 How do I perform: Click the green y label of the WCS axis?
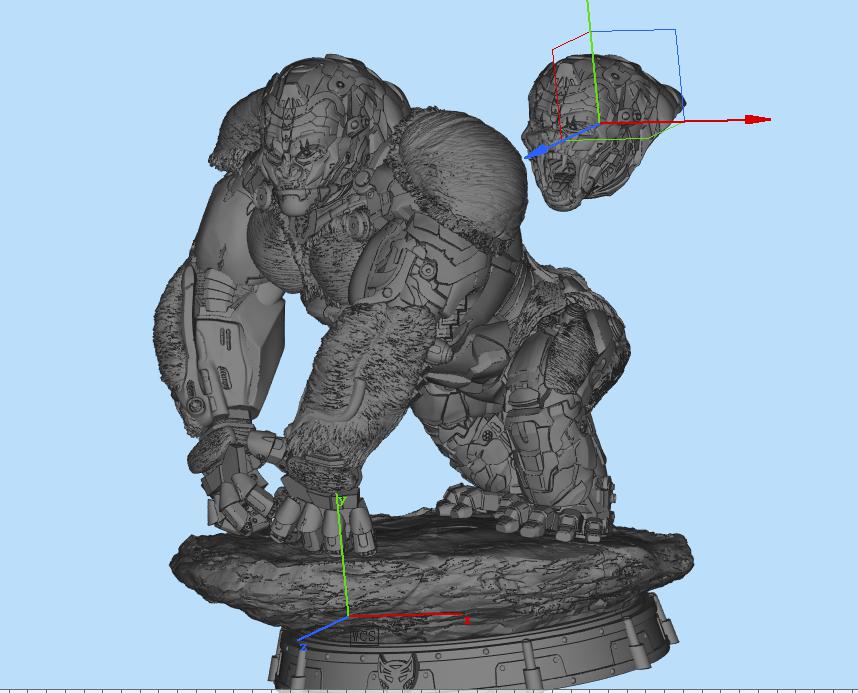(x=341, y=500)
